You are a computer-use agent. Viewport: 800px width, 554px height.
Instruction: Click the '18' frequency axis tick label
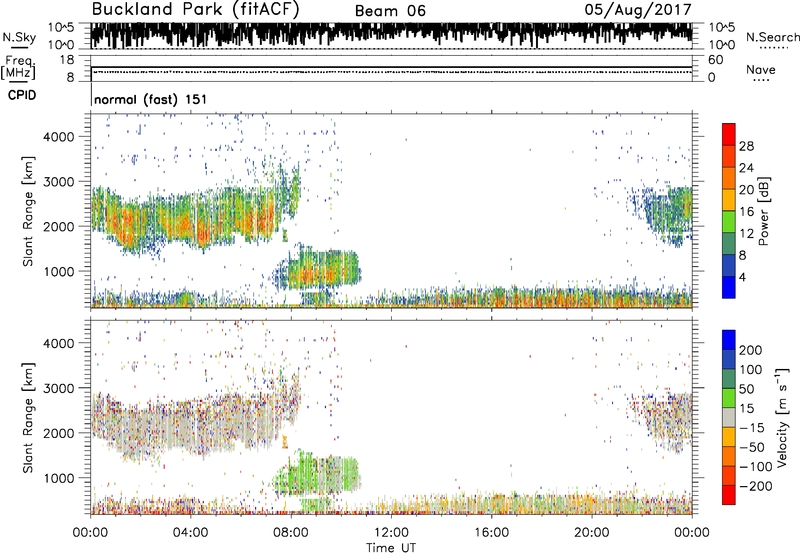67,60
